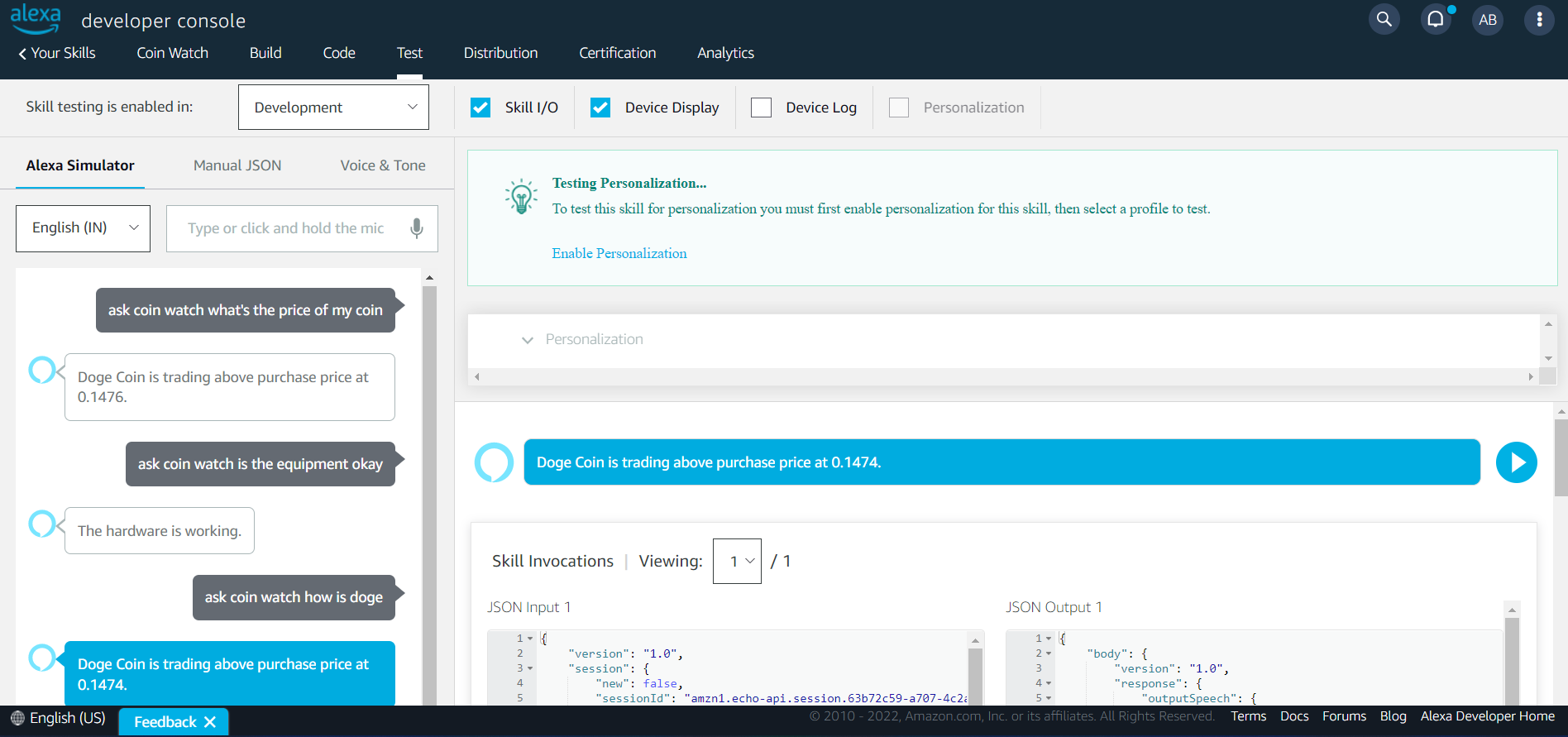Screen dimensions: 1568x737
Task: Click the globe language icon in footer
Action: point(17,718)
